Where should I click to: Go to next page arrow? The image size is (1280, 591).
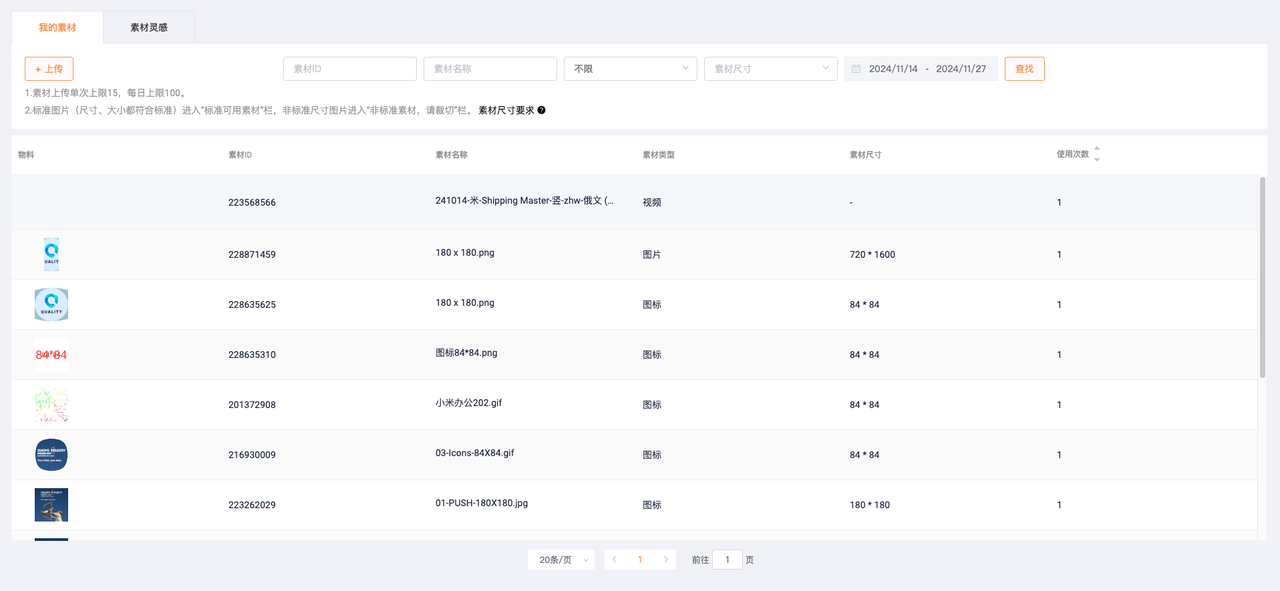point(666,560)
